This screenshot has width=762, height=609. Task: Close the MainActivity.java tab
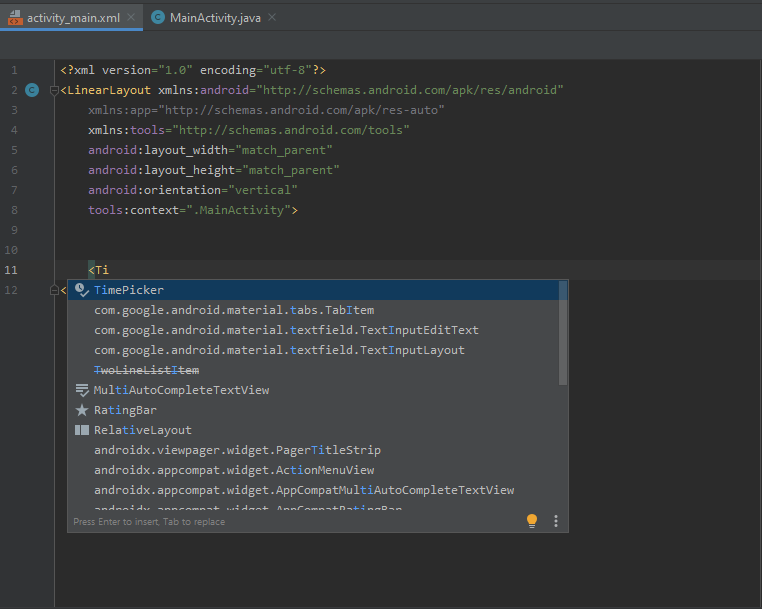(272, 17)
